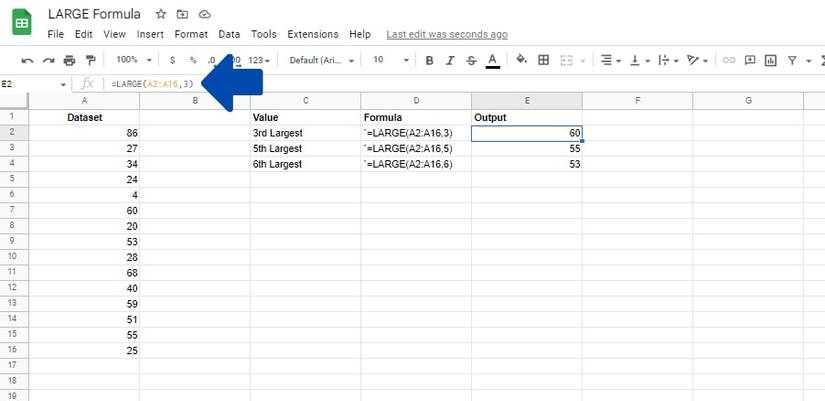Click the LARGE Formula document title
Image resolution: width=825 pixels, height=401 pixels.
94,14
